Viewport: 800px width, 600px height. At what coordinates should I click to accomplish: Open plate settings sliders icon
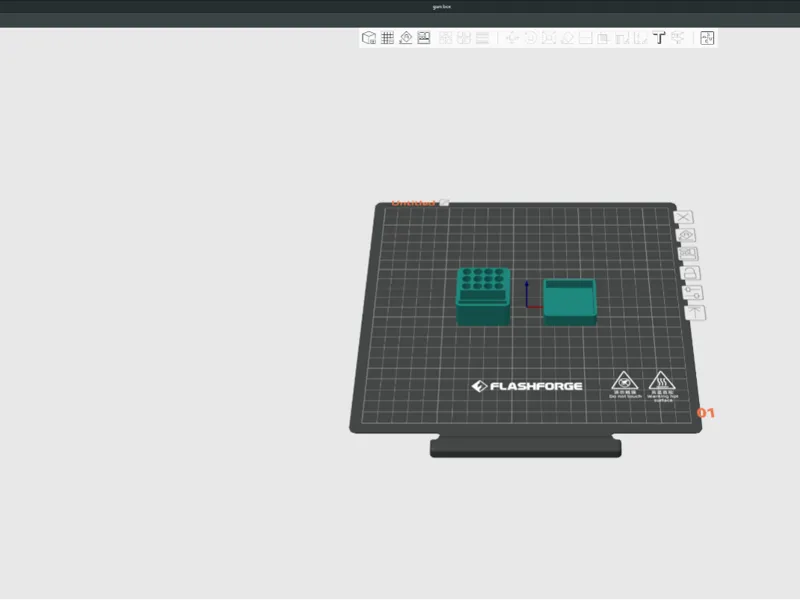tap(693, 292)
